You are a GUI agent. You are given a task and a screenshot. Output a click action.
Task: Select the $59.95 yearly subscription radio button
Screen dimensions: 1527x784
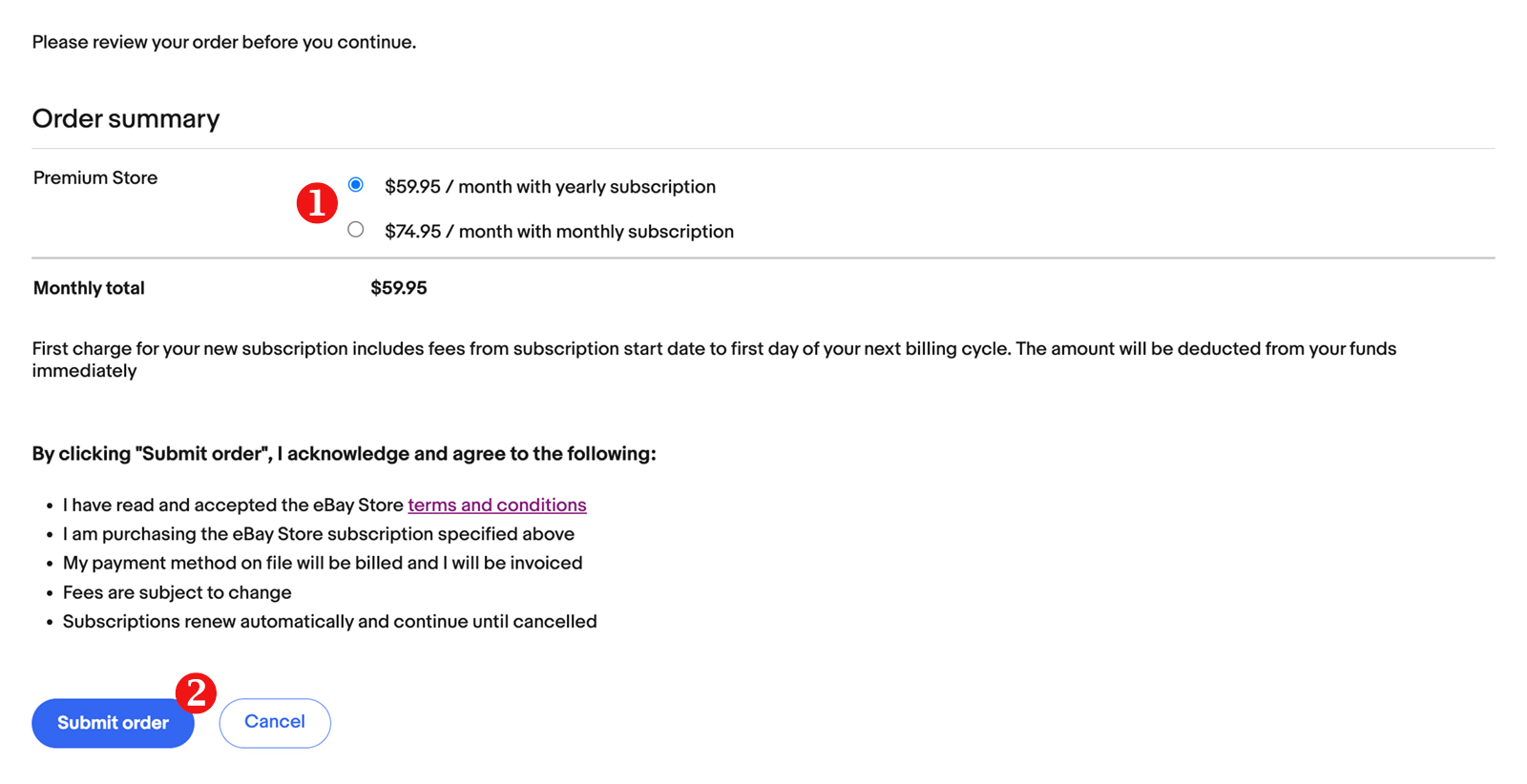(x=356, y=185)
